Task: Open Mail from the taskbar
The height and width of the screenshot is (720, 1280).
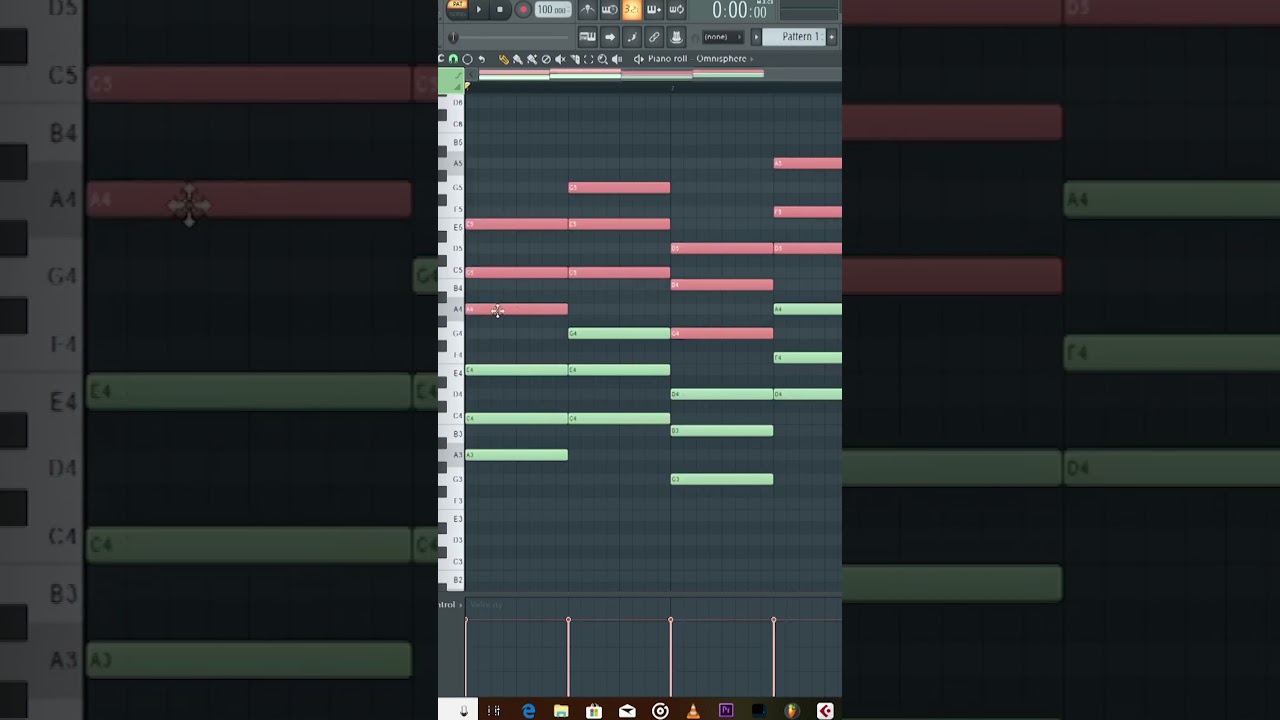Action: (627, 711)
